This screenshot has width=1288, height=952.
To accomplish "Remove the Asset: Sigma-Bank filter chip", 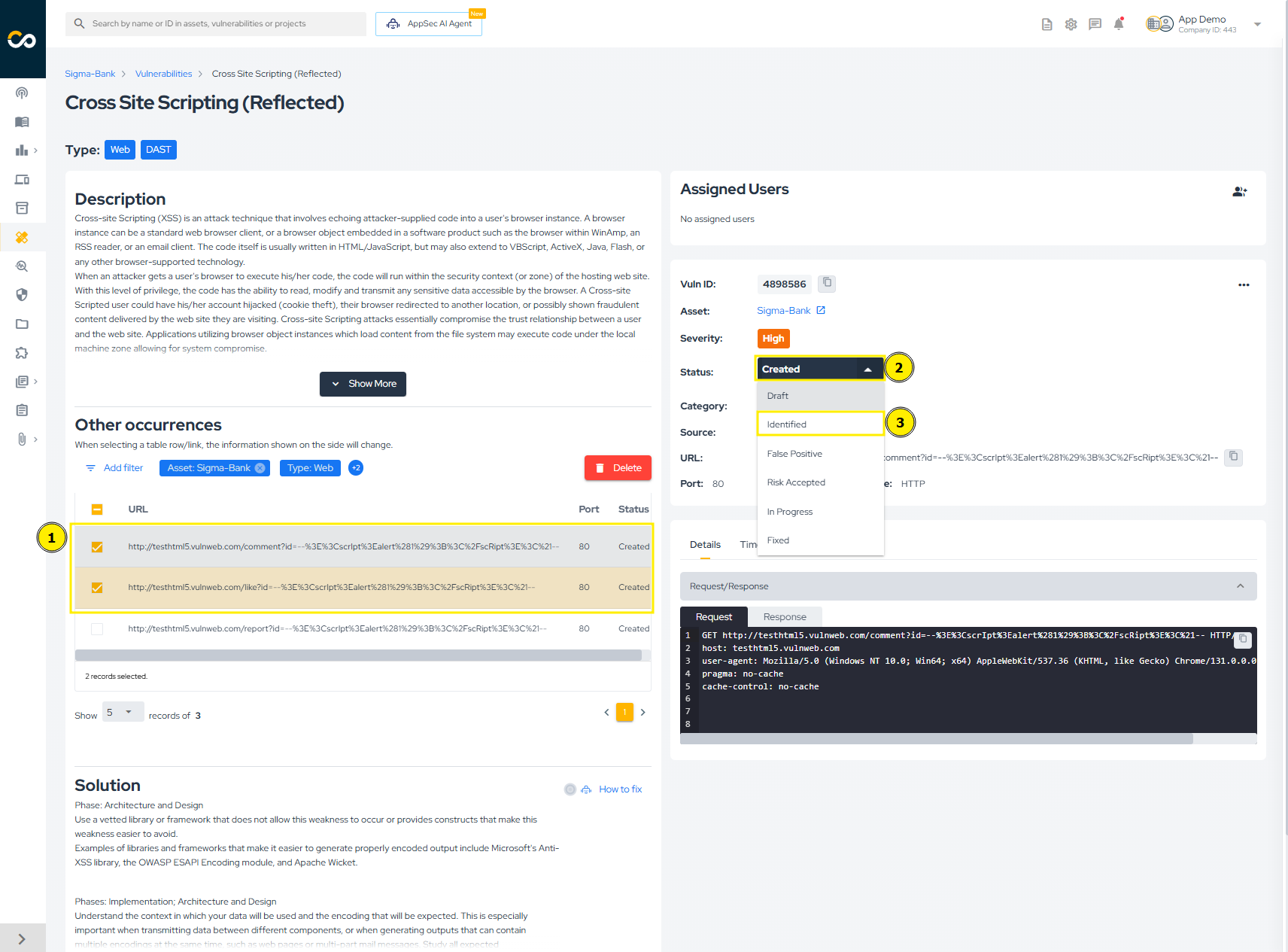I will [260, 468].
